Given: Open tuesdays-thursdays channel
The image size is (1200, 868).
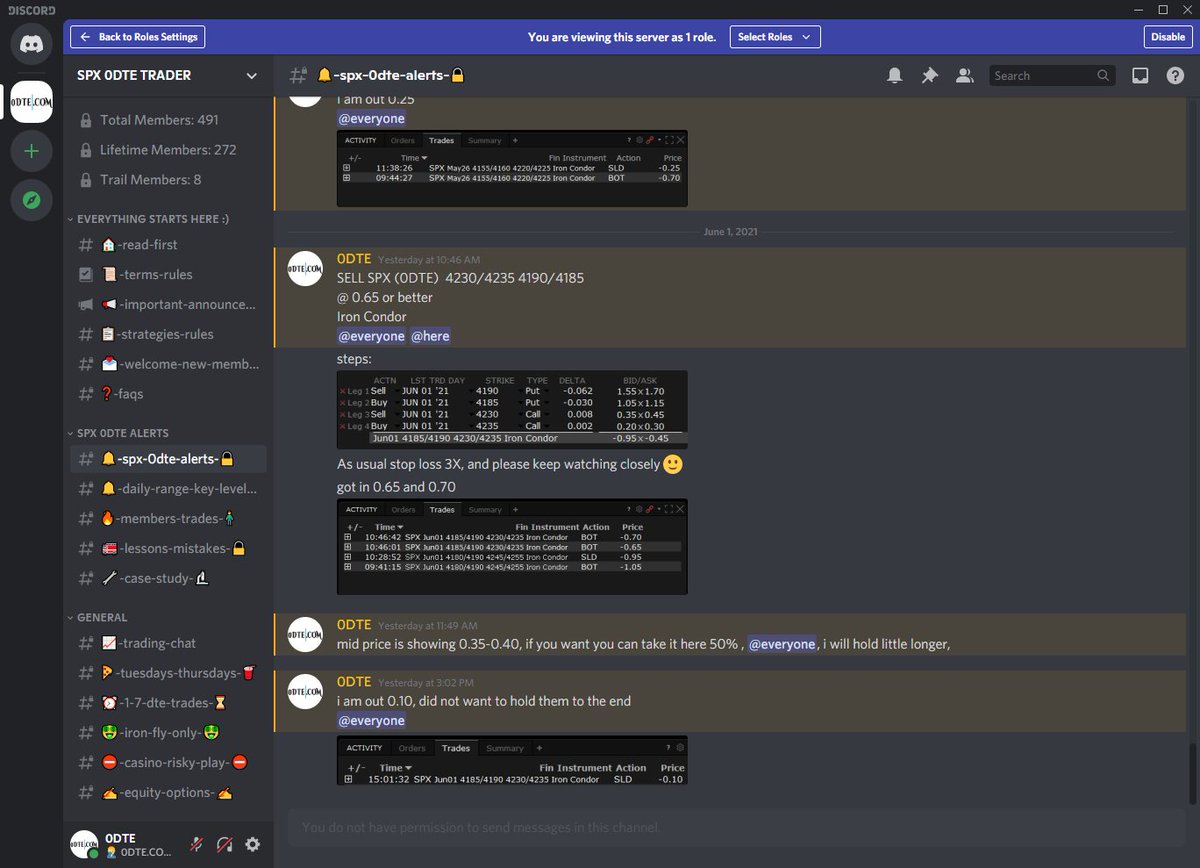Looking at the screenshot, I should click(x=168, y=673).
